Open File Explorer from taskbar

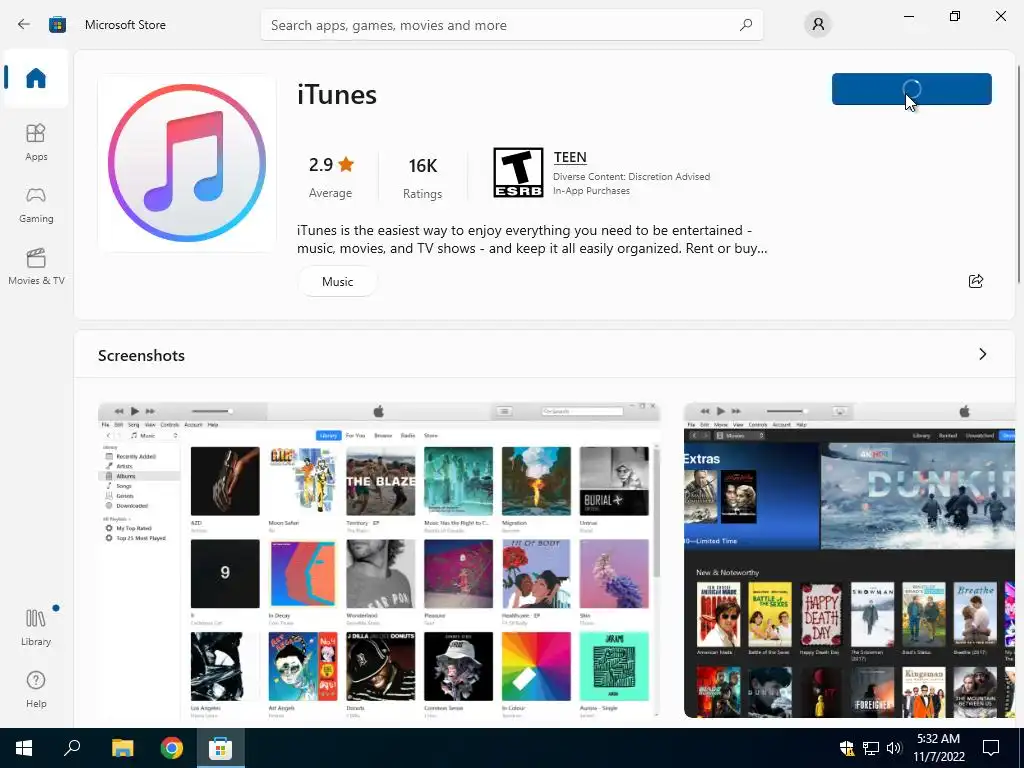coord(122,748)
